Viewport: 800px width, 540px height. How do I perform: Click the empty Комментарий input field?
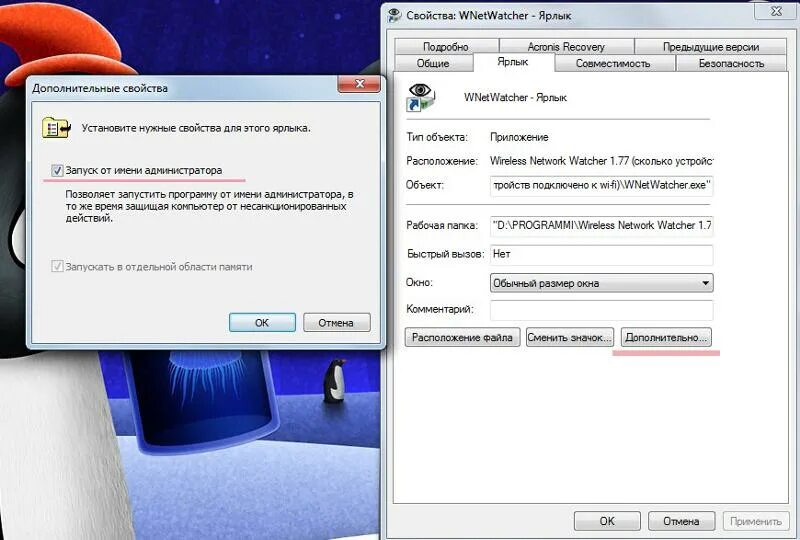(x=601, y=310)
